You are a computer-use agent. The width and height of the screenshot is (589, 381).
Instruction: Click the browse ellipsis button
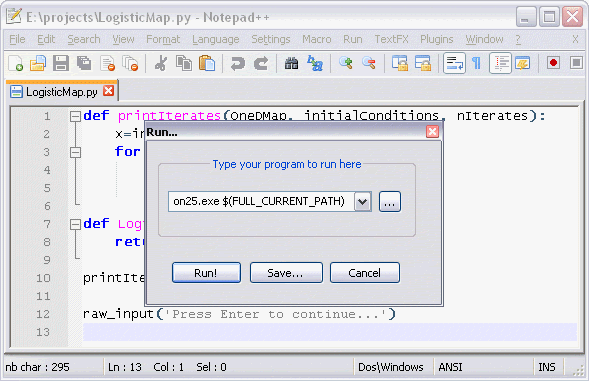tap(390, 202)
